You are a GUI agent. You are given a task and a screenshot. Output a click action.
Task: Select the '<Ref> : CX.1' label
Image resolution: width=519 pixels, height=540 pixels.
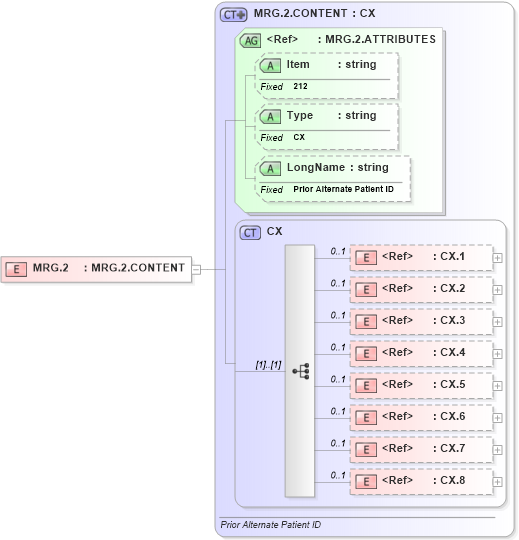pyautogui.click(x=424, y=256)
